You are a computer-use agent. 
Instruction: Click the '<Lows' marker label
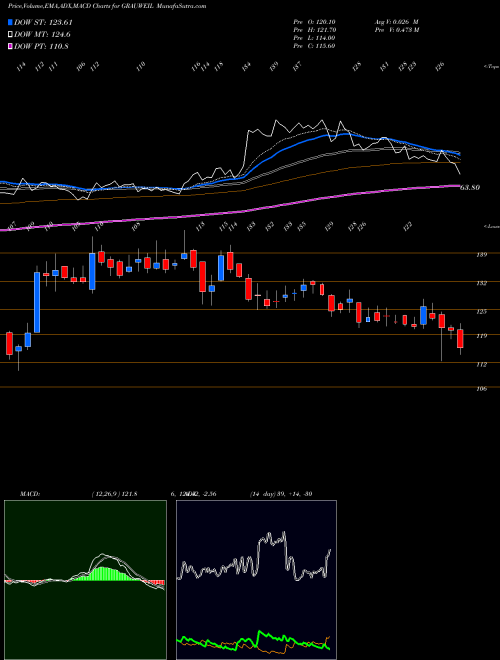pos(491,227)
